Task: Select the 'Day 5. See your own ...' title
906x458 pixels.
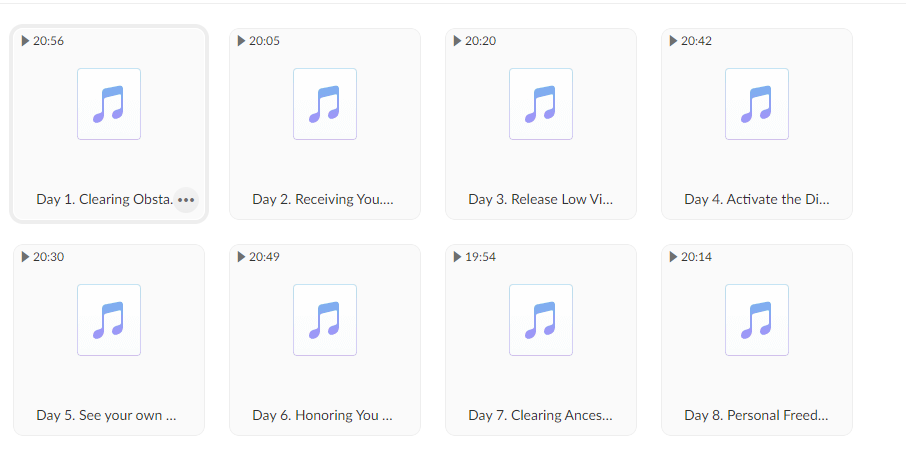Action: 106,415
